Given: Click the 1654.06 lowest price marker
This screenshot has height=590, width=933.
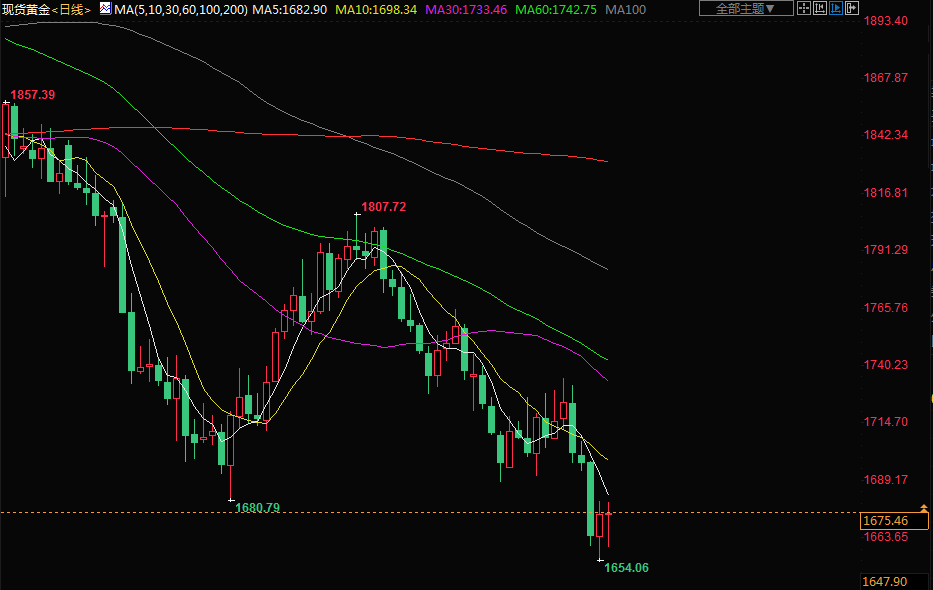Looking at the screenshot, I should pyautogui.click(x=626, y=568).
